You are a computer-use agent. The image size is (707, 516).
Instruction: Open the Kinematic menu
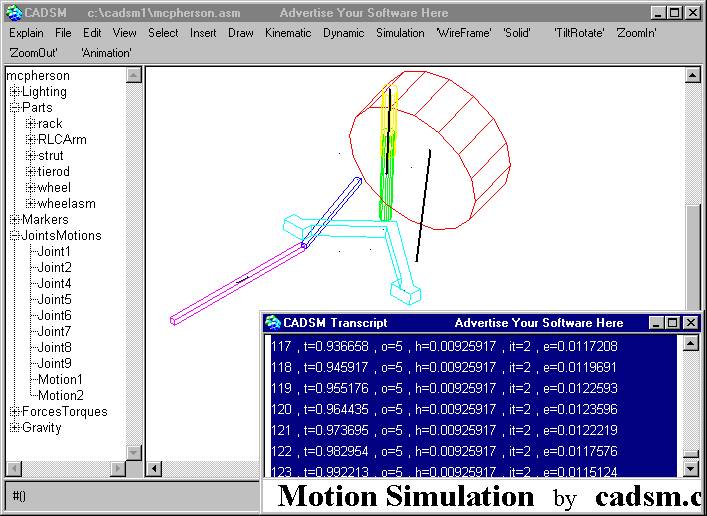288,33
